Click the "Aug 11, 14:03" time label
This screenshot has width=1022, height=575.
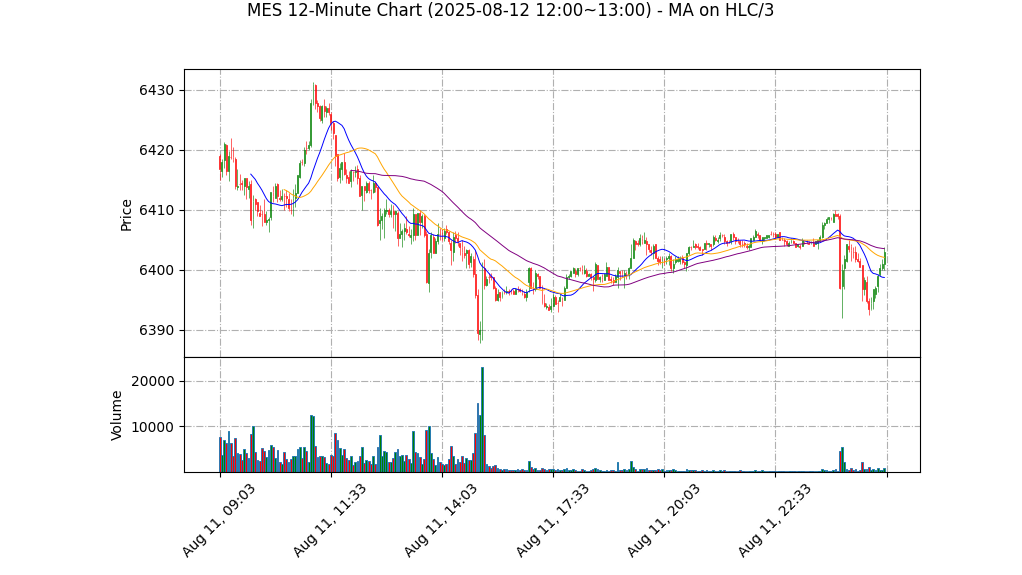click(441, 520)
